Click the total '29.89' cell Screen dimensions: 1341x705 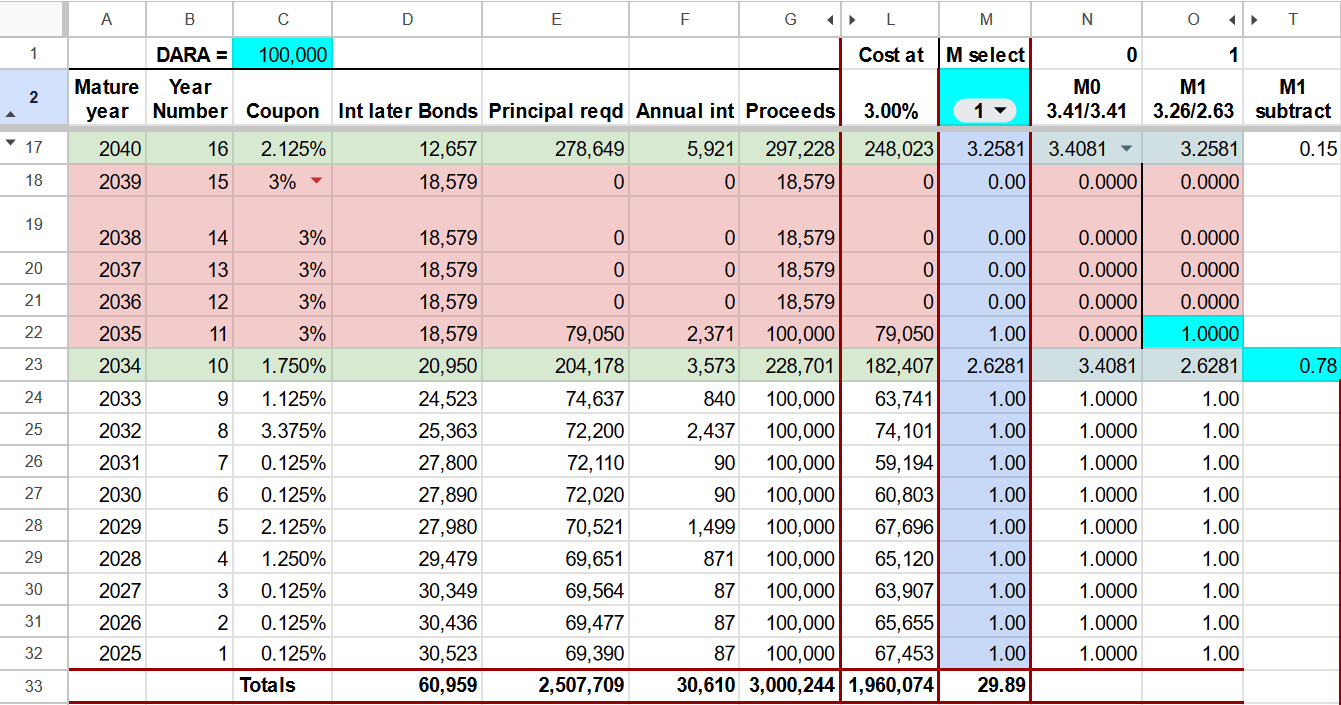[985, 686]
